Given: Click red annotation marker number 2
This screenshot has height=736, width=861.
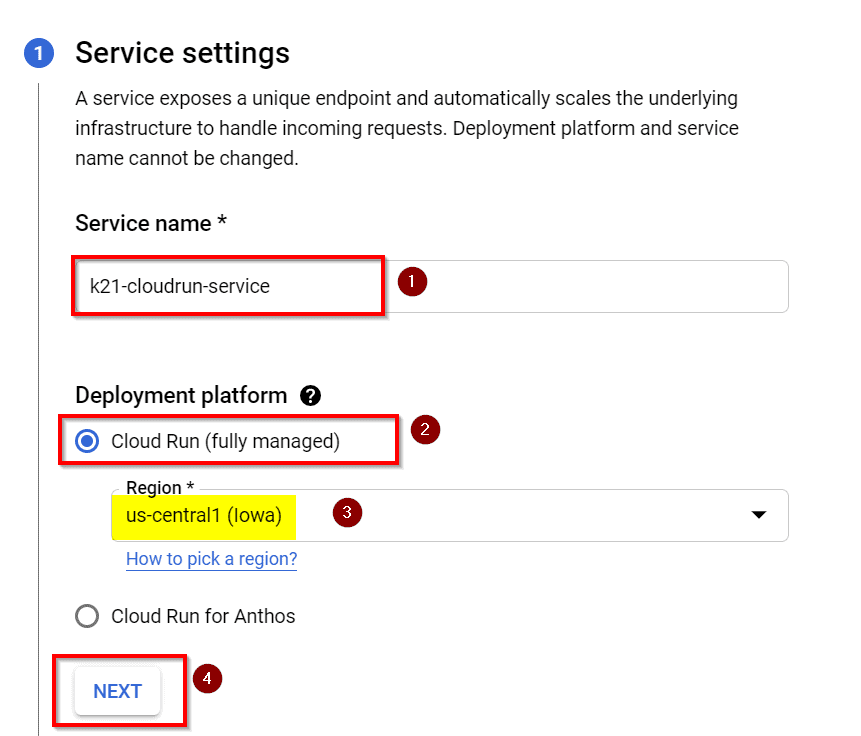Looking at the screenshot, I should [425, 431].
